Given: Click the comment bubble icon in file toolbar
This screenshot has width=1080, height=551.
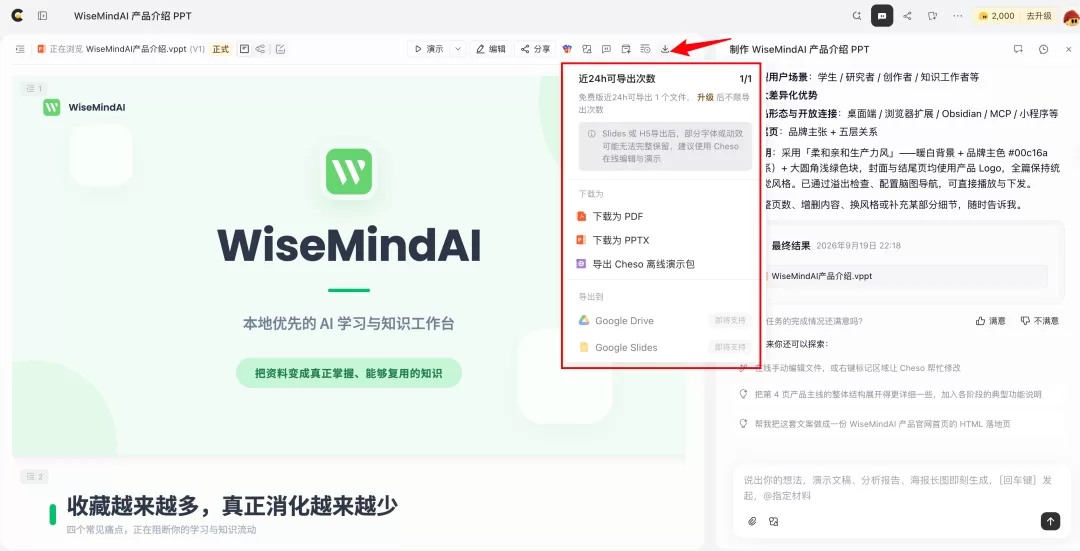Looking at the screenshot, I should (x=606, y=49).
